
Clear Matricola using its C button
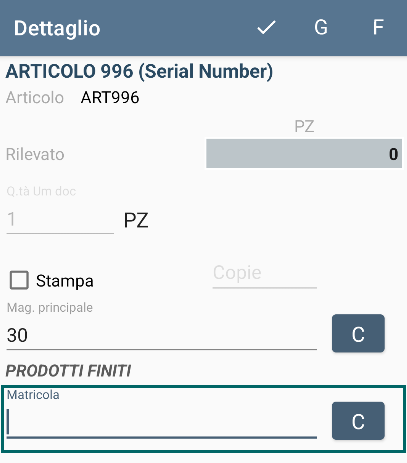[x=358, y=421]
